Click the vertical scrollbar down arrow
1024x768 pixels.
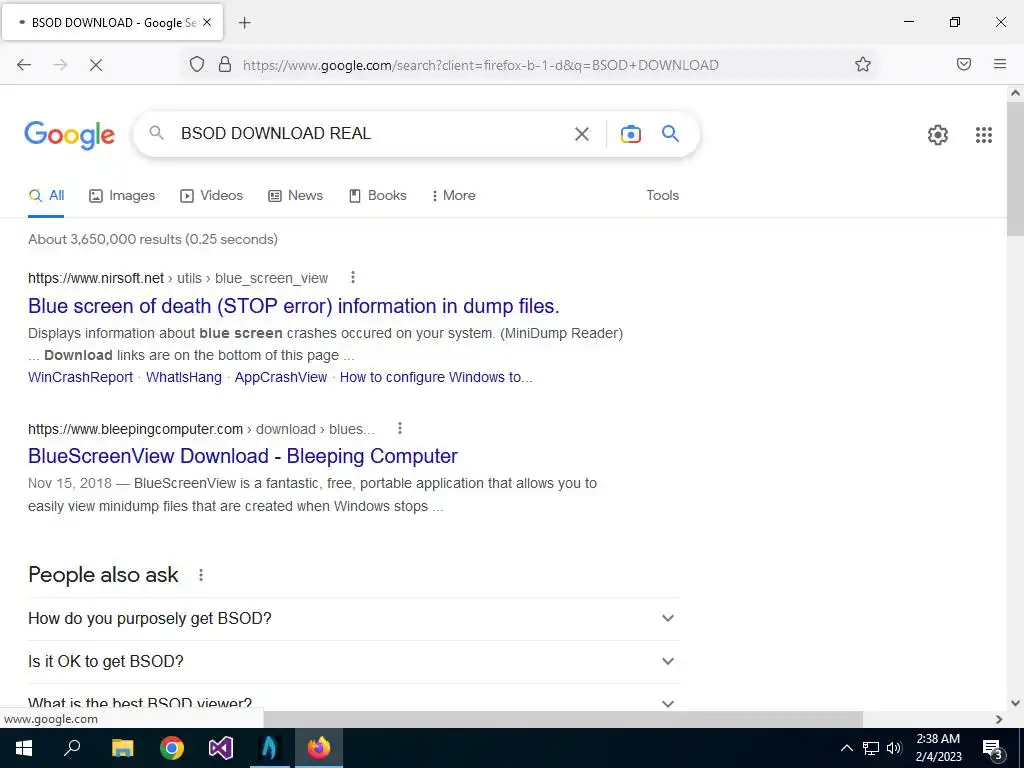(x=1015, y=703)
